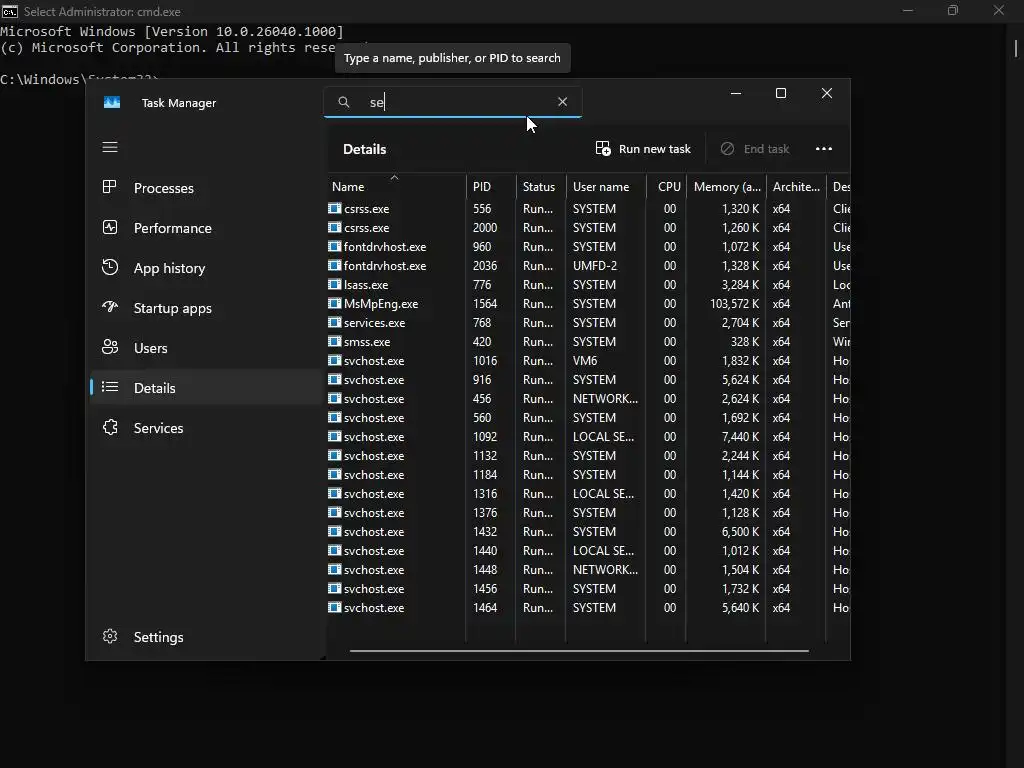Open the three-dot more options menu
This screenshot has height=768, width=1024.
pos(824,149)
